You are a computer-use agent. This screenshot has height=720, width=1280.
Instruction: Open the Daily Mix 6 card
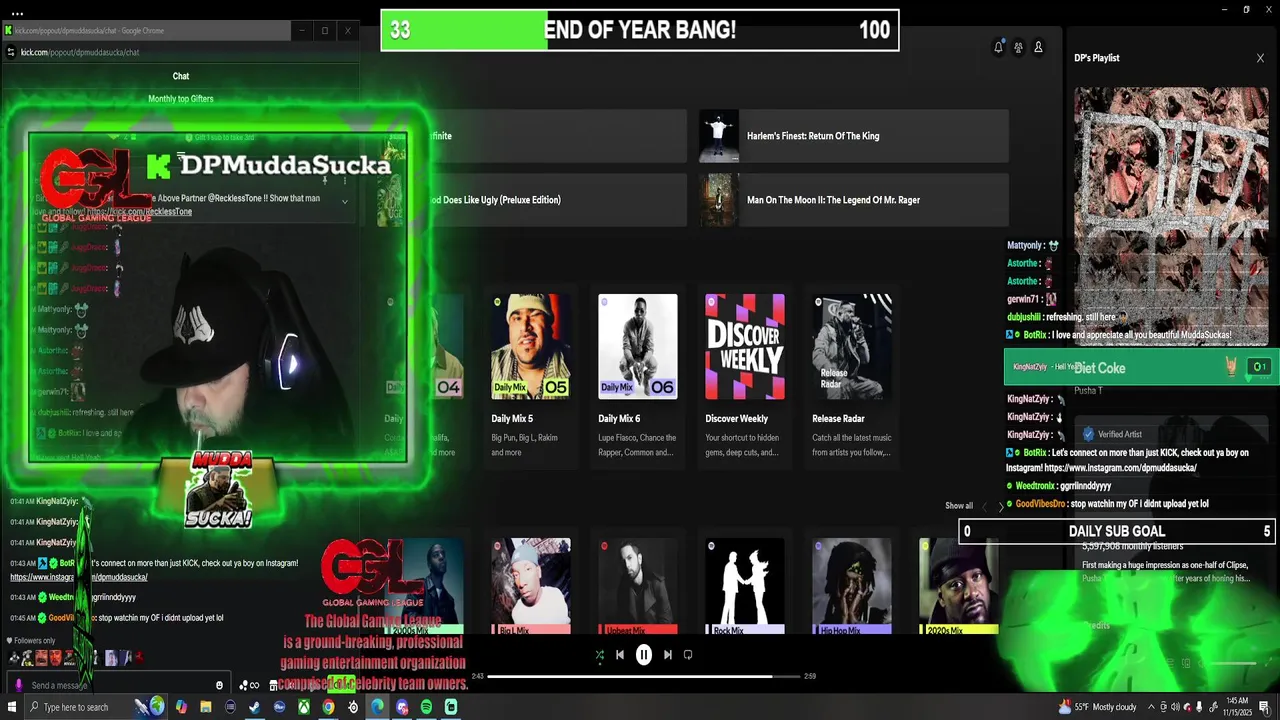click(638, 380)
